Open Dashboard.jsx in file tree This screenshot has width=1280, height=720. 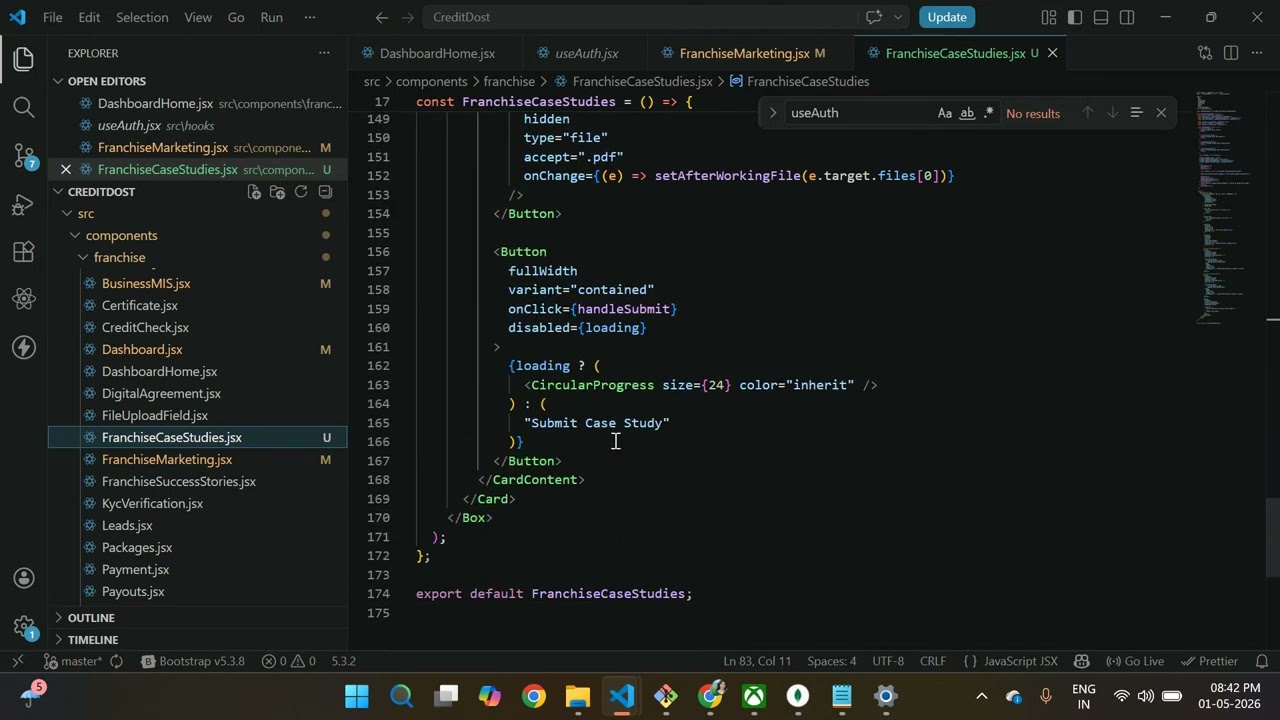click(142, 350)
